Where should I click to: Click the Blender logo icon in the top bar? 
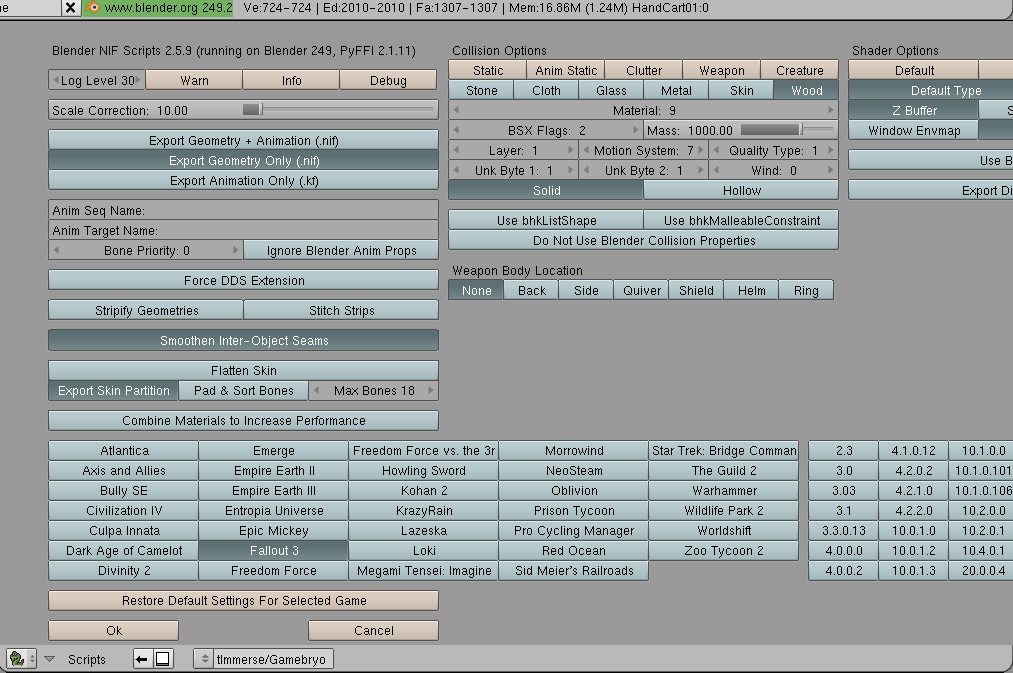[93, 8]
